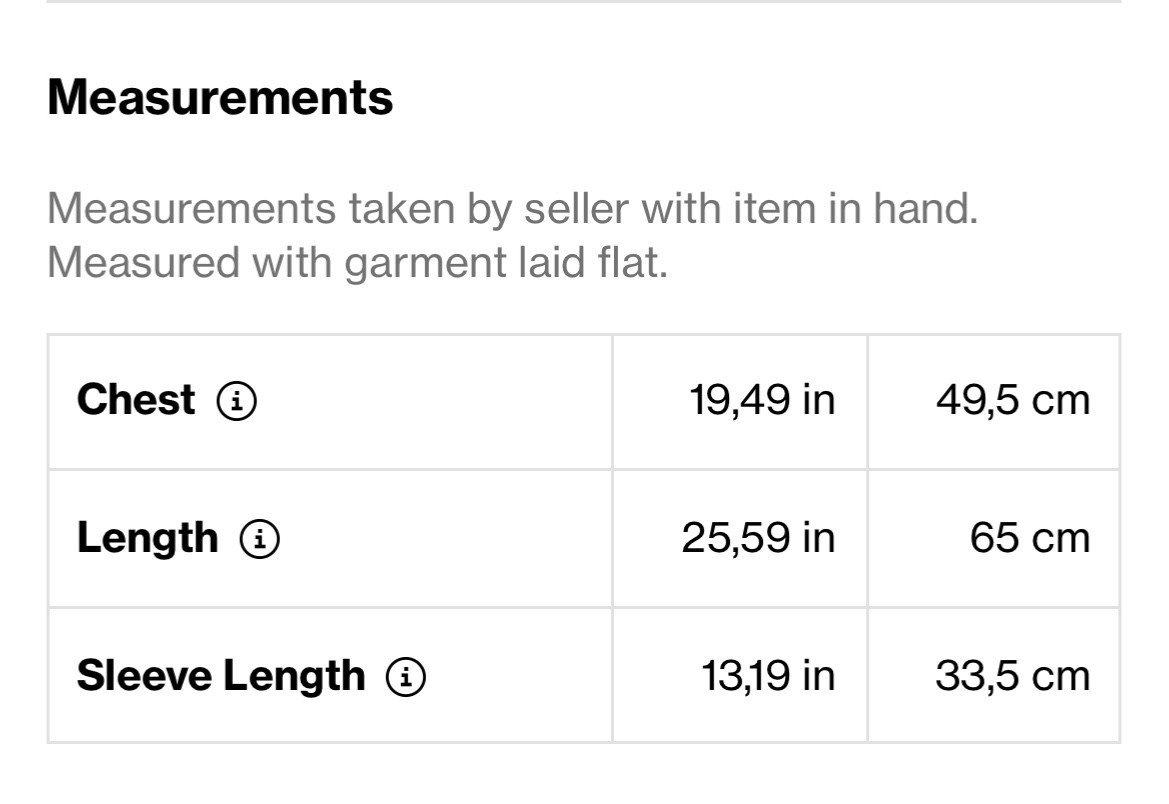Tap the info icon beside Length

tap(259, 539)
